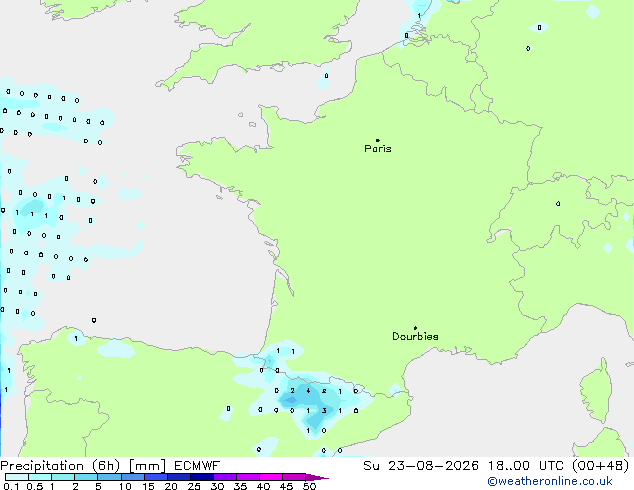634x490 pixels.
Task: Click the '0.5' legend label
Action: [35, 486]
